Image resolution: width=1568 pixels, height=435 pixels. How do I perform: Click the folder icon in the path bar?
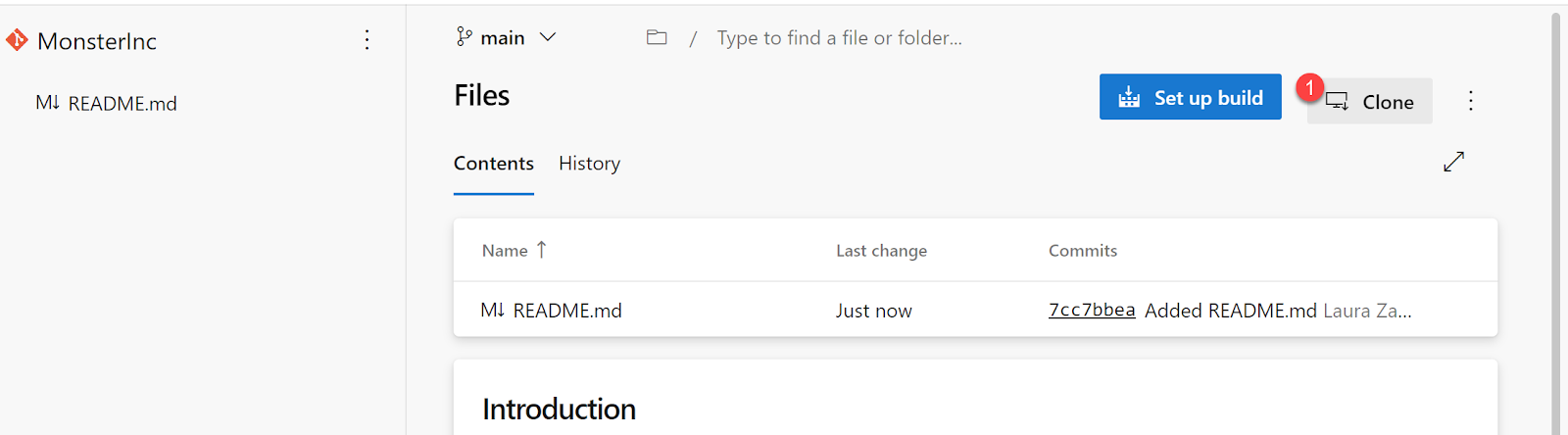click(657, 37)
